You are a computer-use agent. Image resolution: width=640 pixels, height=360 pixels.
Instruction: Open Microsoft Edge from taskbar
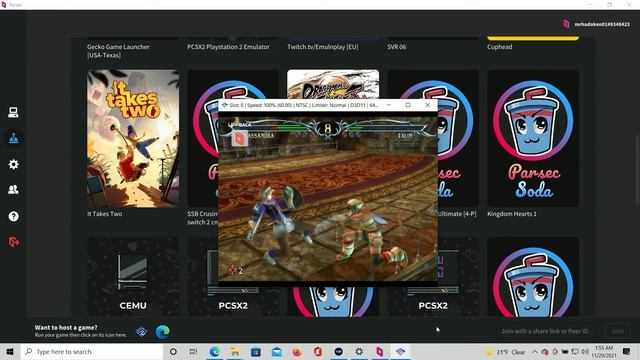(x=214, y=351)
